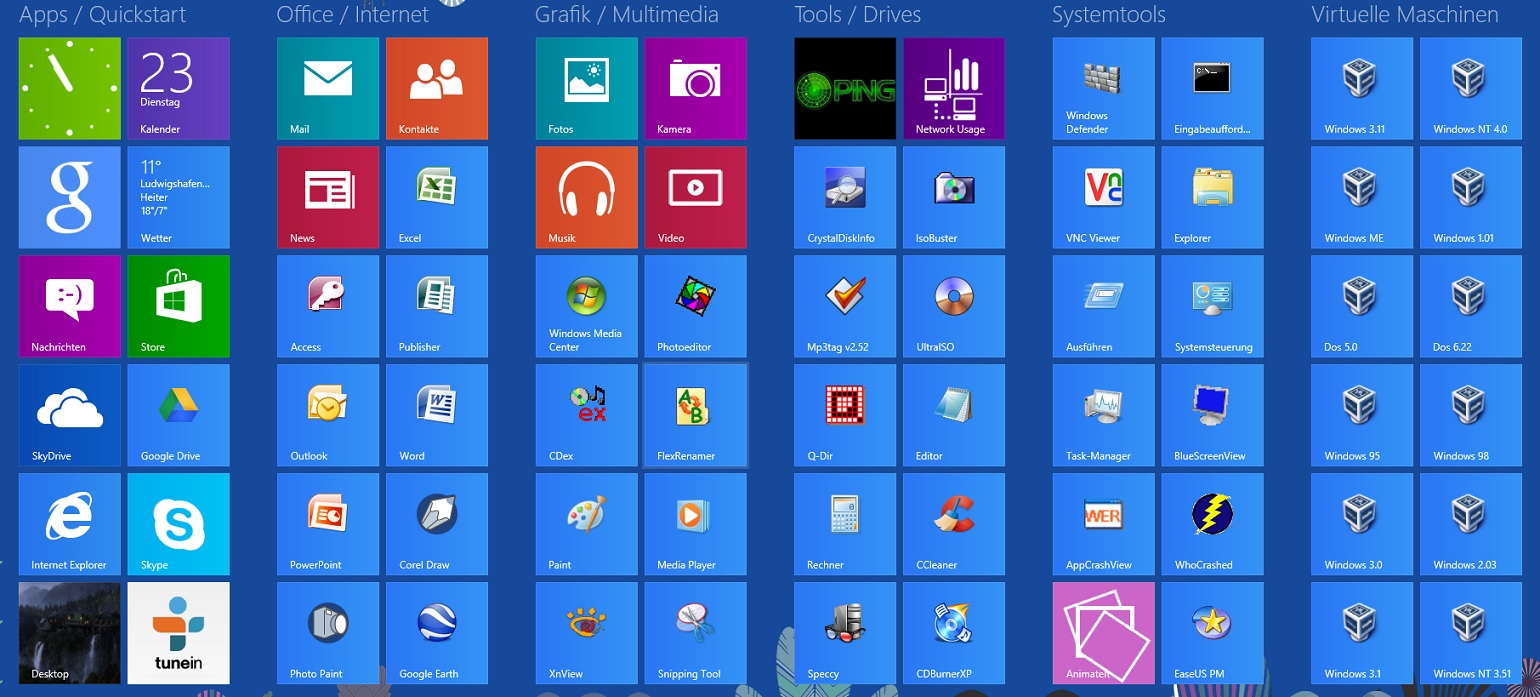Open the SkyDrive tile
This screenshot has height=697, width=1540.
[x=70, y=415]
